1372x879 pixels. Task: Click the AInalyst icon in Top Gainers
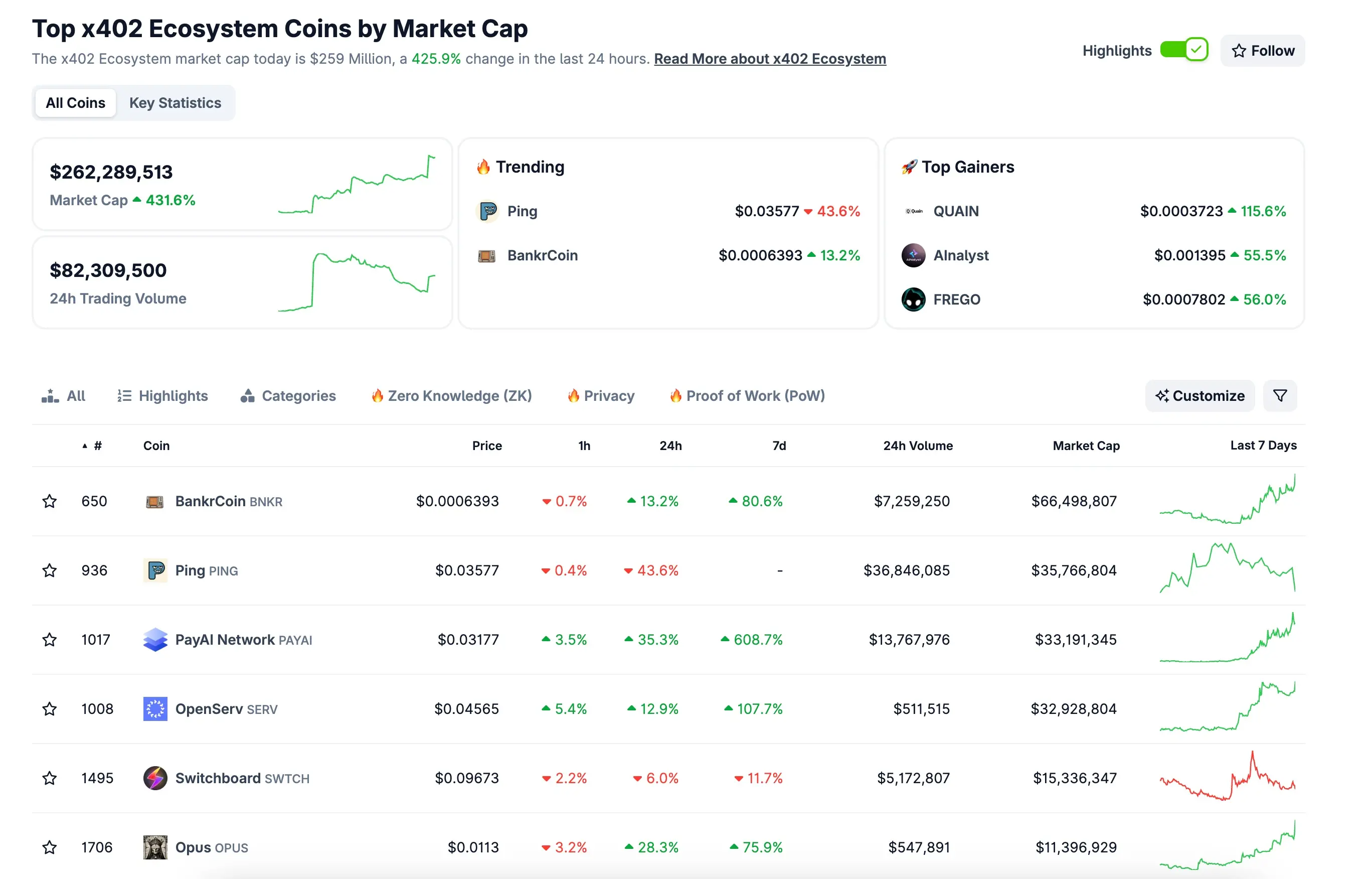[913, 255]
